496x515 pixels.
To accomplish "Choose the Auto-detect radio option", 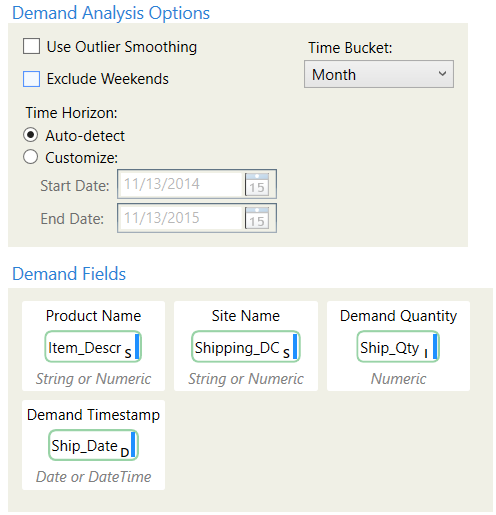I will click(x=30, y=135).
